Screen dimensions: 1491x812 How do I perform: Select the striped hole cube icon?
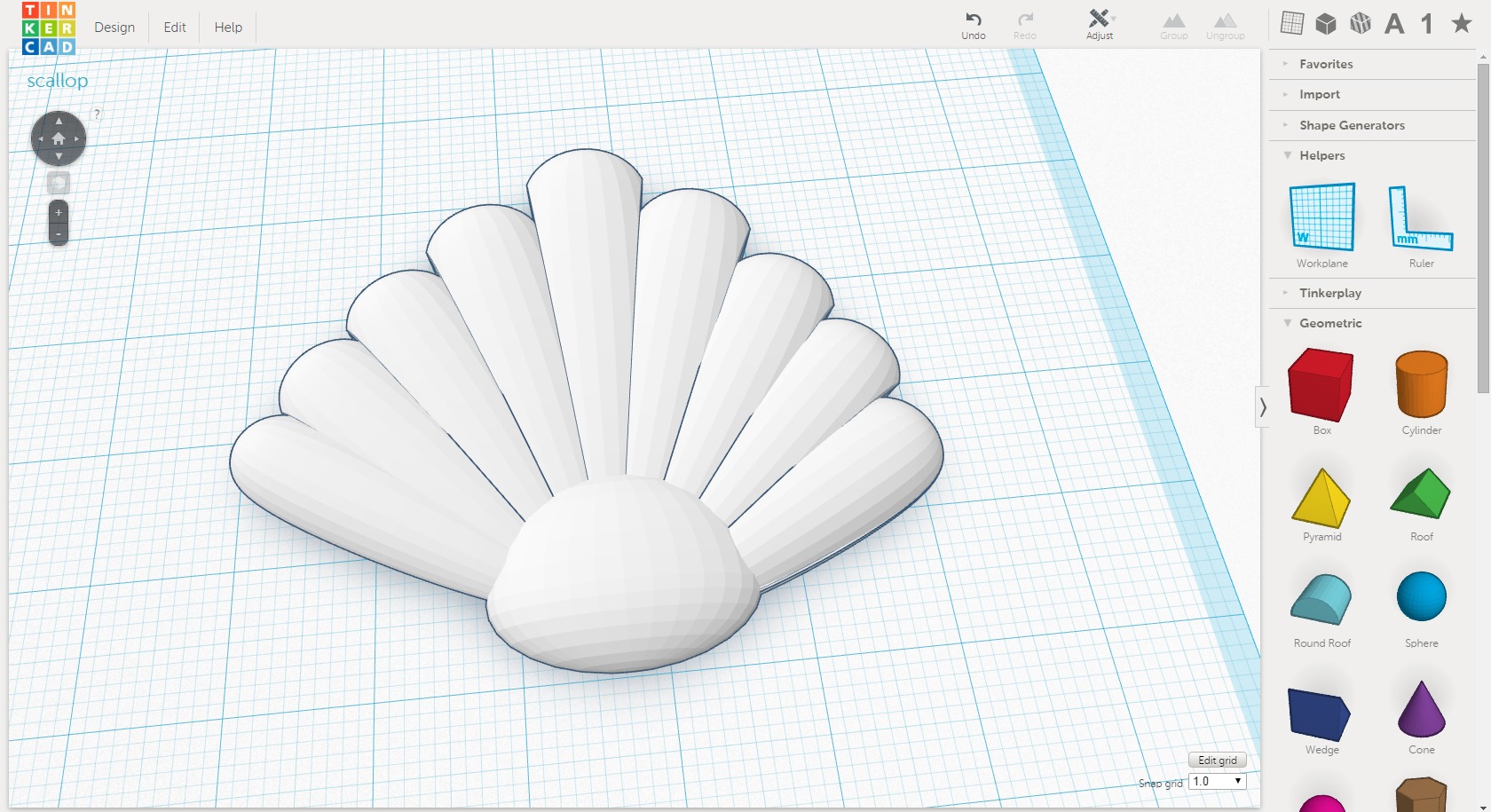1361,23
